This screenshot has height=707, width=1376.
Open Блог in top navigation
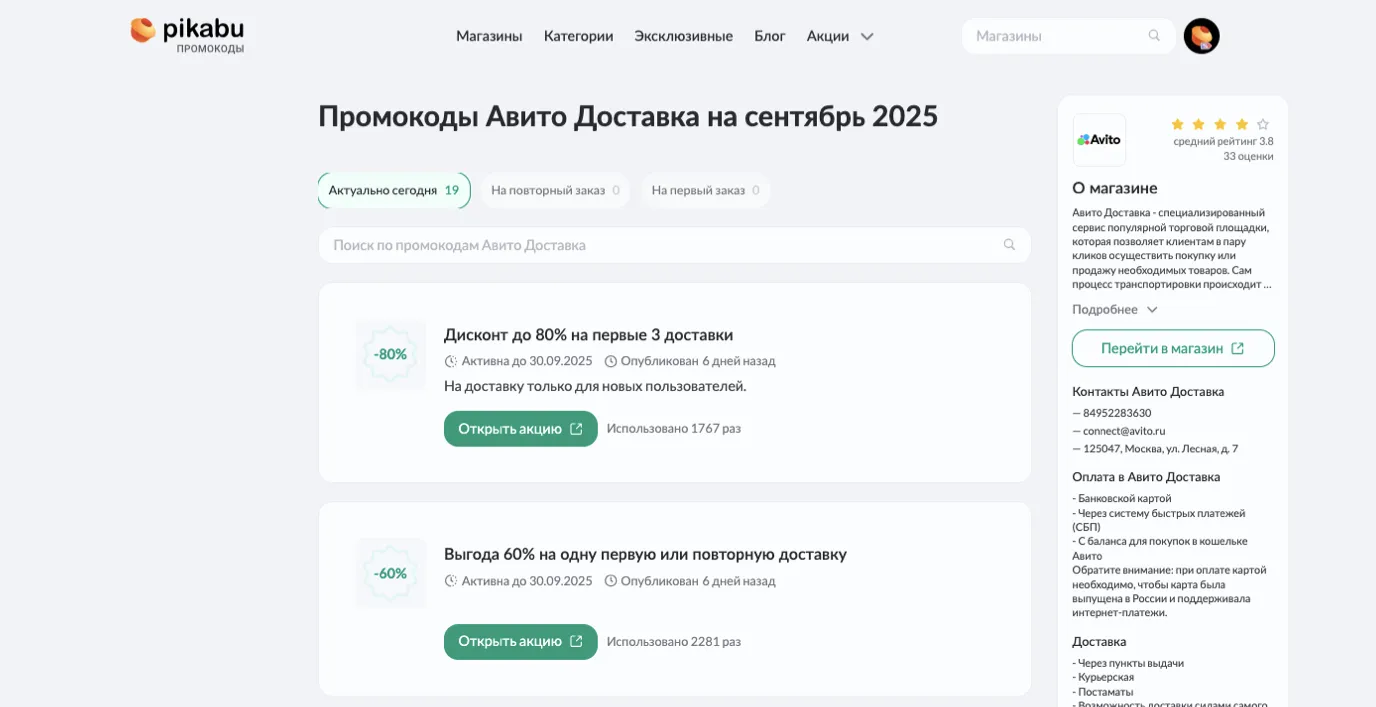pyautogui.click(x=769, y=36)
